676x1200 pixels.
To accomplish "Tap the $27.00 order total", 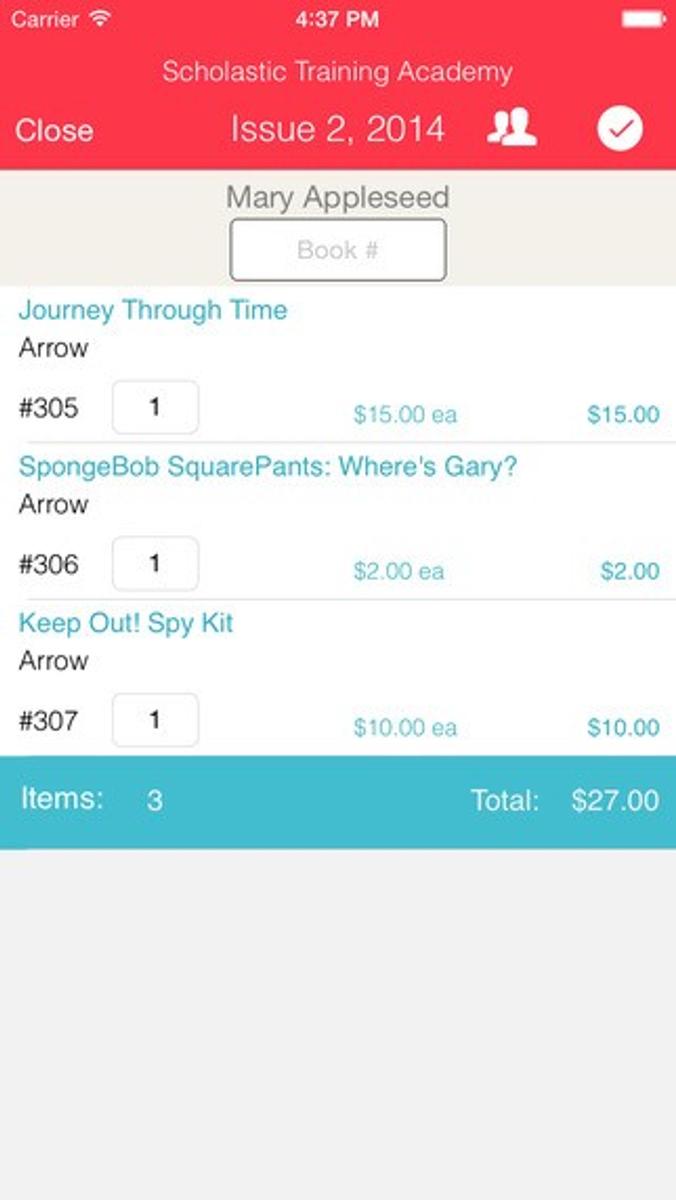I will tap(615, 801).
